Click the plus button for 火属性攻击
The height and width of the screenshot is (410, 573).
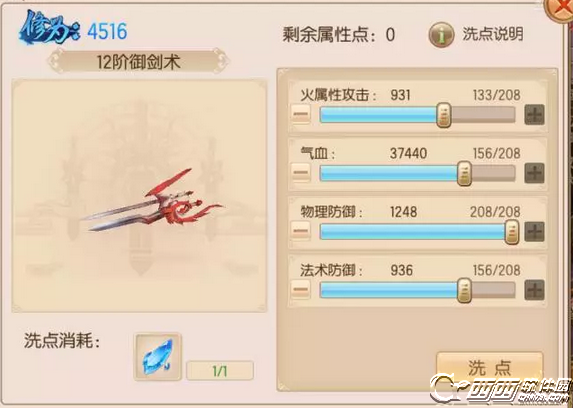click(534, 114)
